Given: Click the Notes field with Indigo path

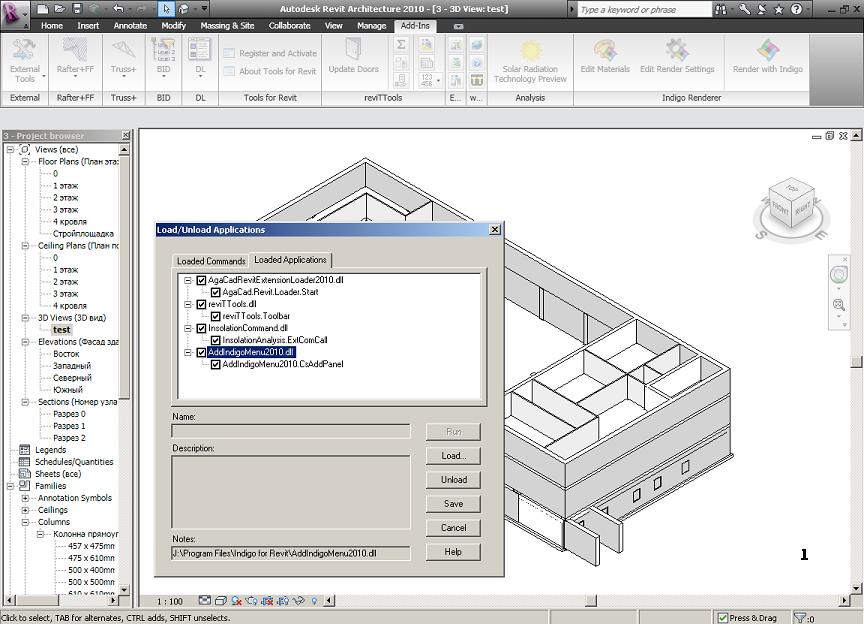Looking at the screenshot, I should tap(291, 553).
